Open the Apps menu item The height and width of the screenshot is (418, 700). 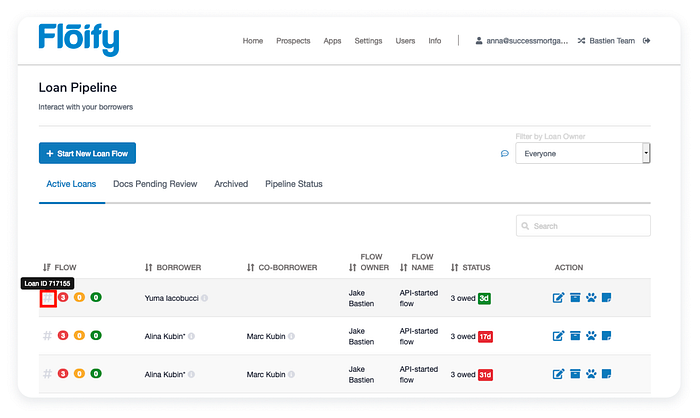pos(332,41)
